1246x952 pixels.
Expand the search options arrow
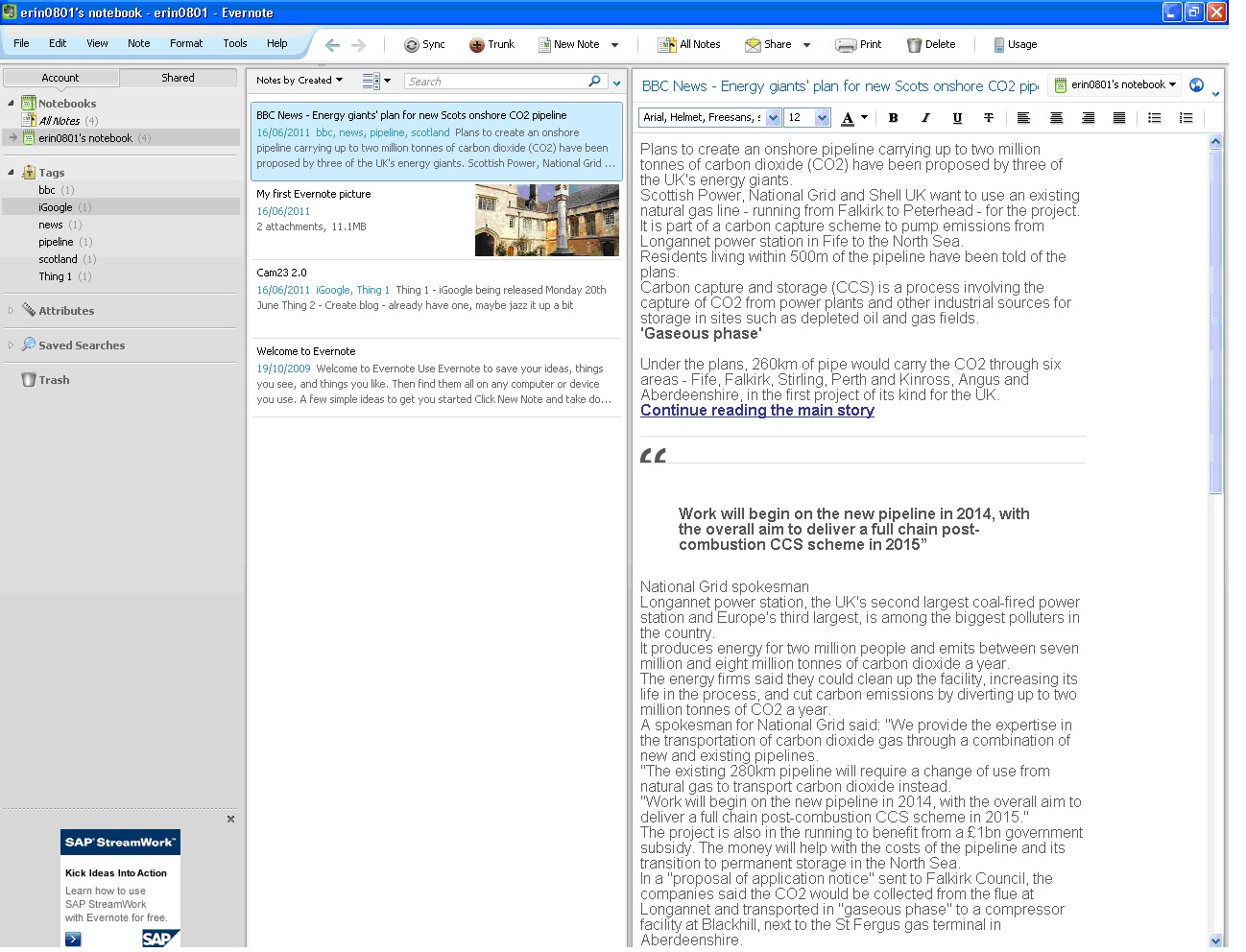pyautogui.click(x=616, y=83)
